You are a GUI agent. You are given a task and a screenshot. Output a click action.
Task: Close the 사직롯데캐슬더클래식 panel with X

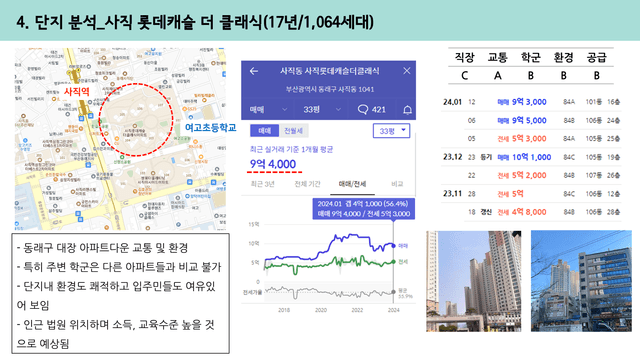407,71
